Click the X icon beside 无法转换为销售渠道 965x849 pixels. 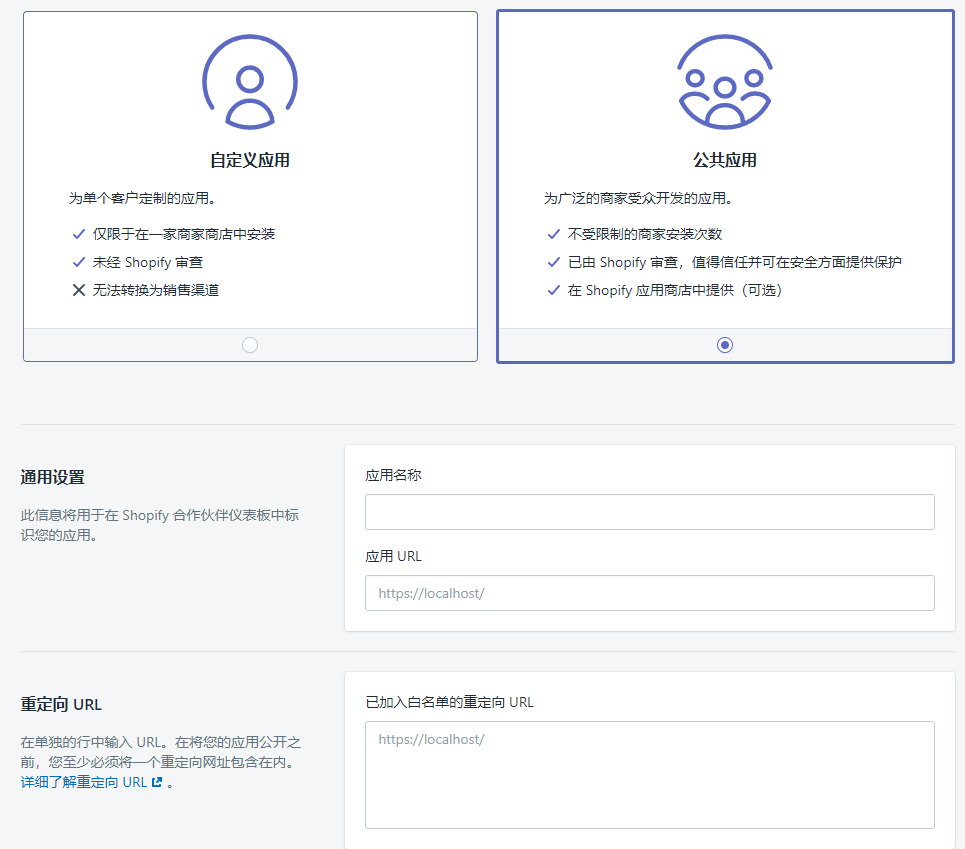click(79, 290)
